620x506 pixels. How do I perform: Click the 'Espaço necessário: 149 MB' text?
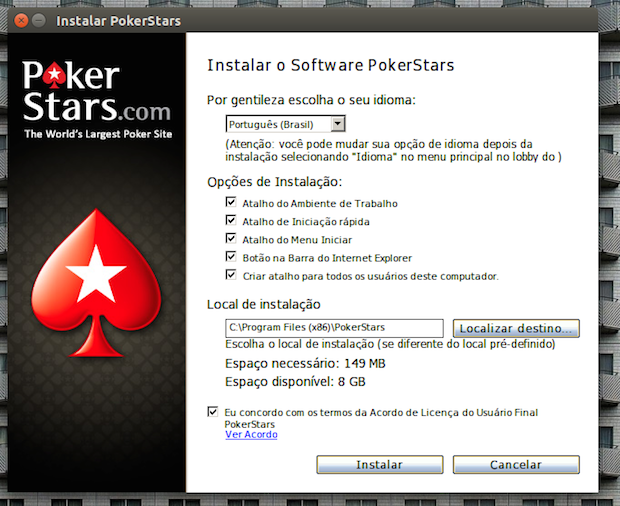(x=305, y=363)
